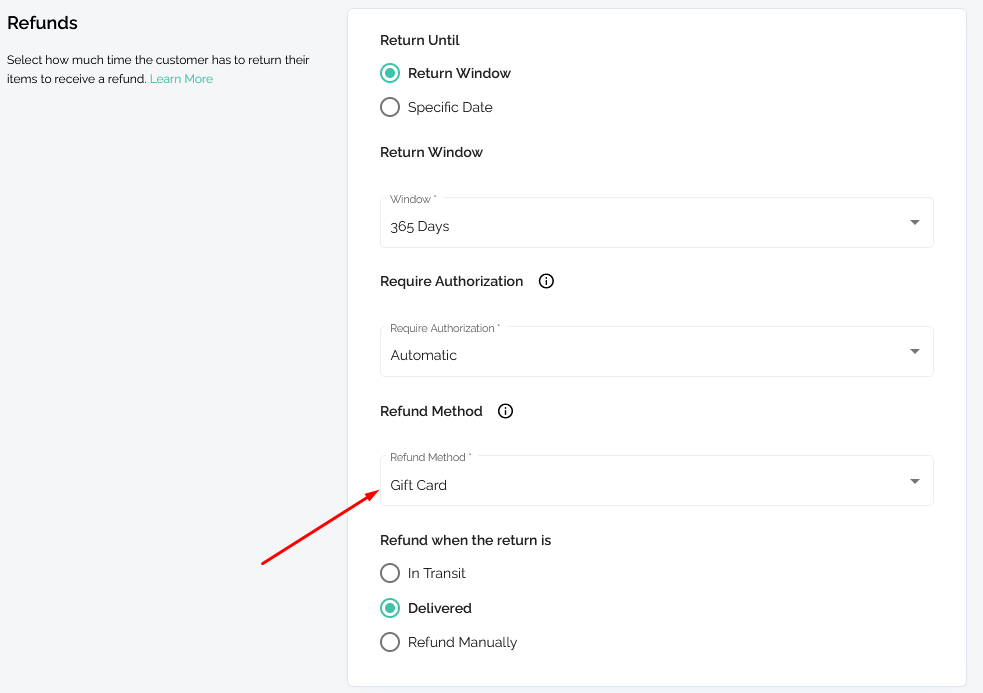Click the Refund Manually label text
The height and width of the screenshot is (693, 983).
(x=462, y=642)
